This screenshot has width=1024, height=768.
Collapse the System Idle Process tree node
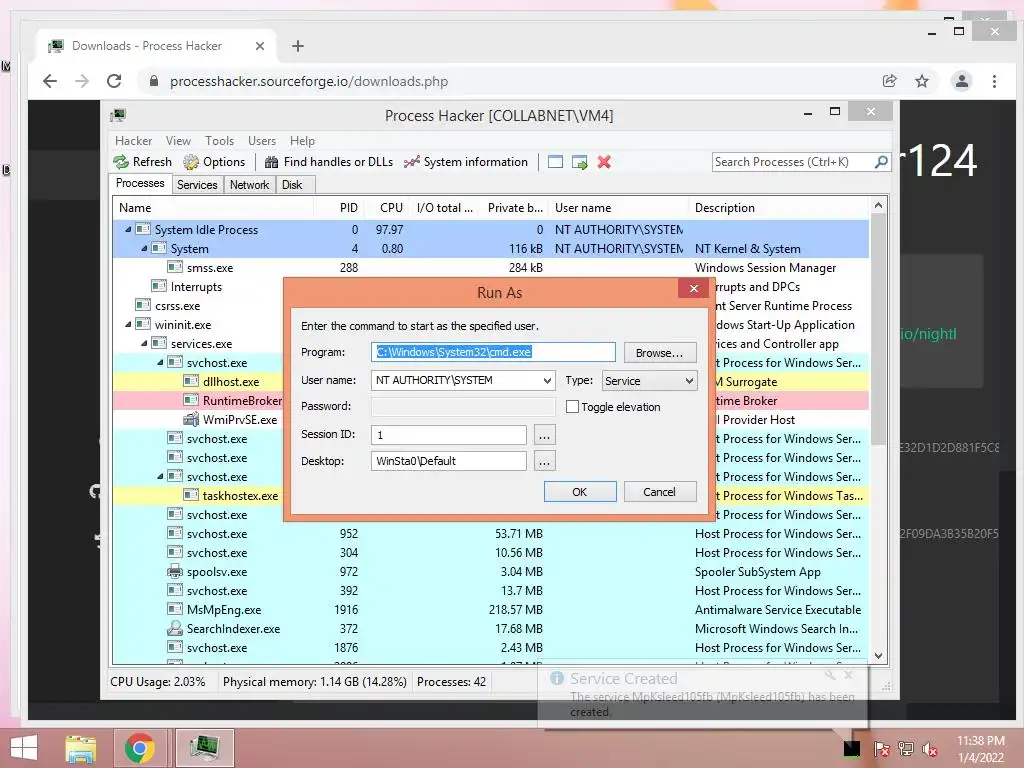click(128, 229)
